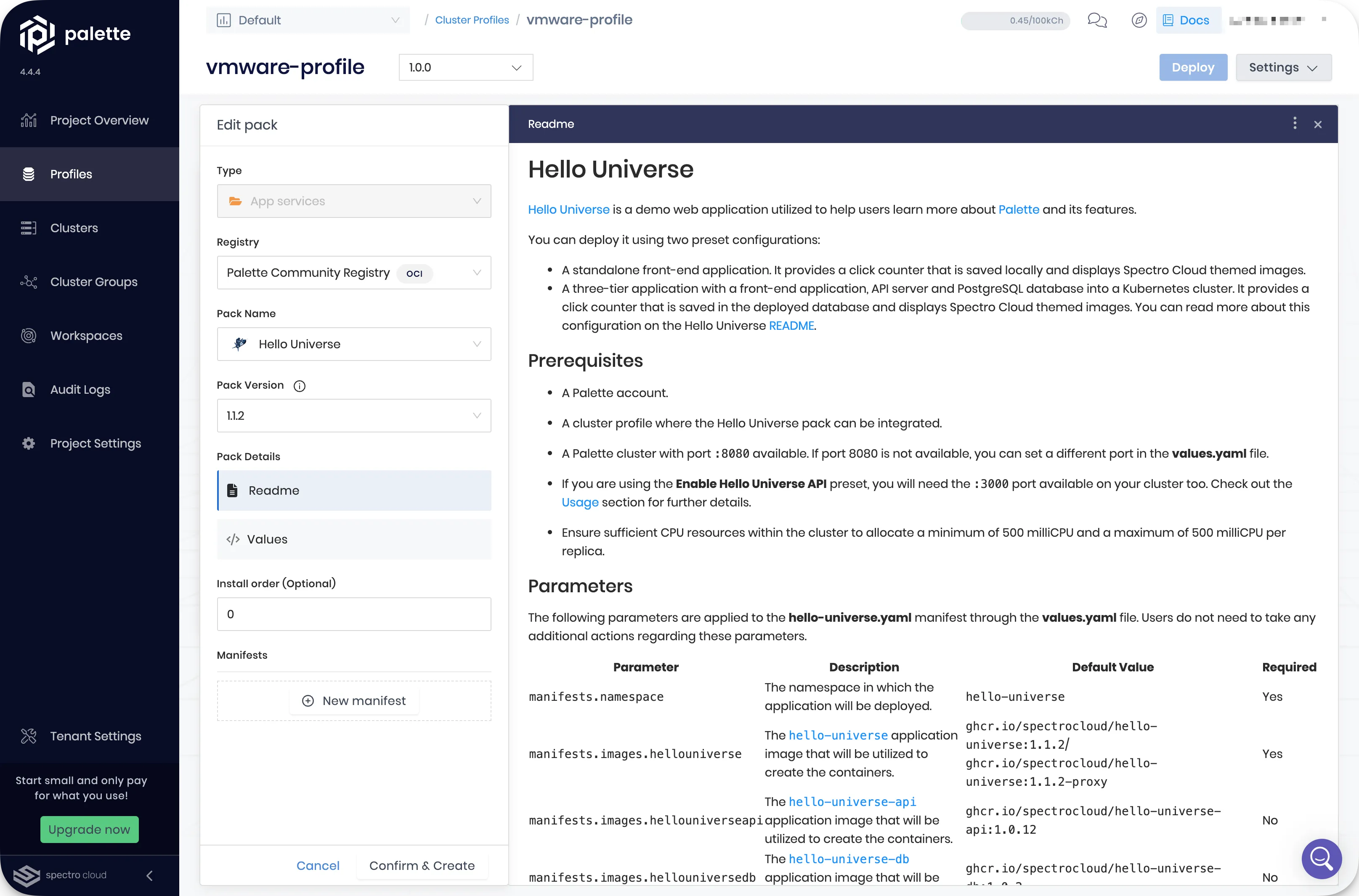The width and height of the screenshot is (1359, 896).
Task: Go to the Workspaces page
Action: pyautogui.click(x=90, y=335)
